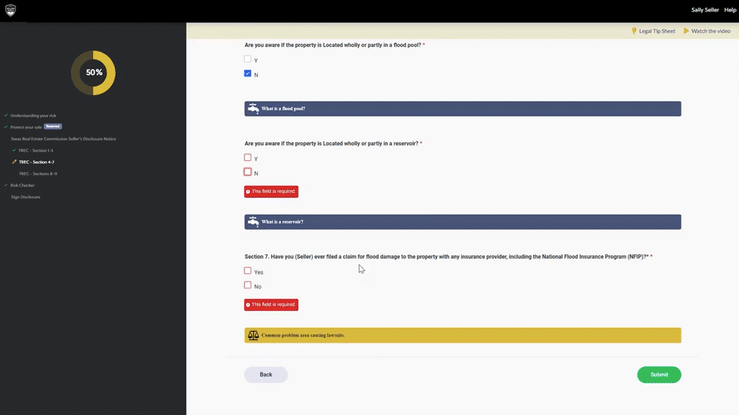Click the green Submit button

point(659,374)
